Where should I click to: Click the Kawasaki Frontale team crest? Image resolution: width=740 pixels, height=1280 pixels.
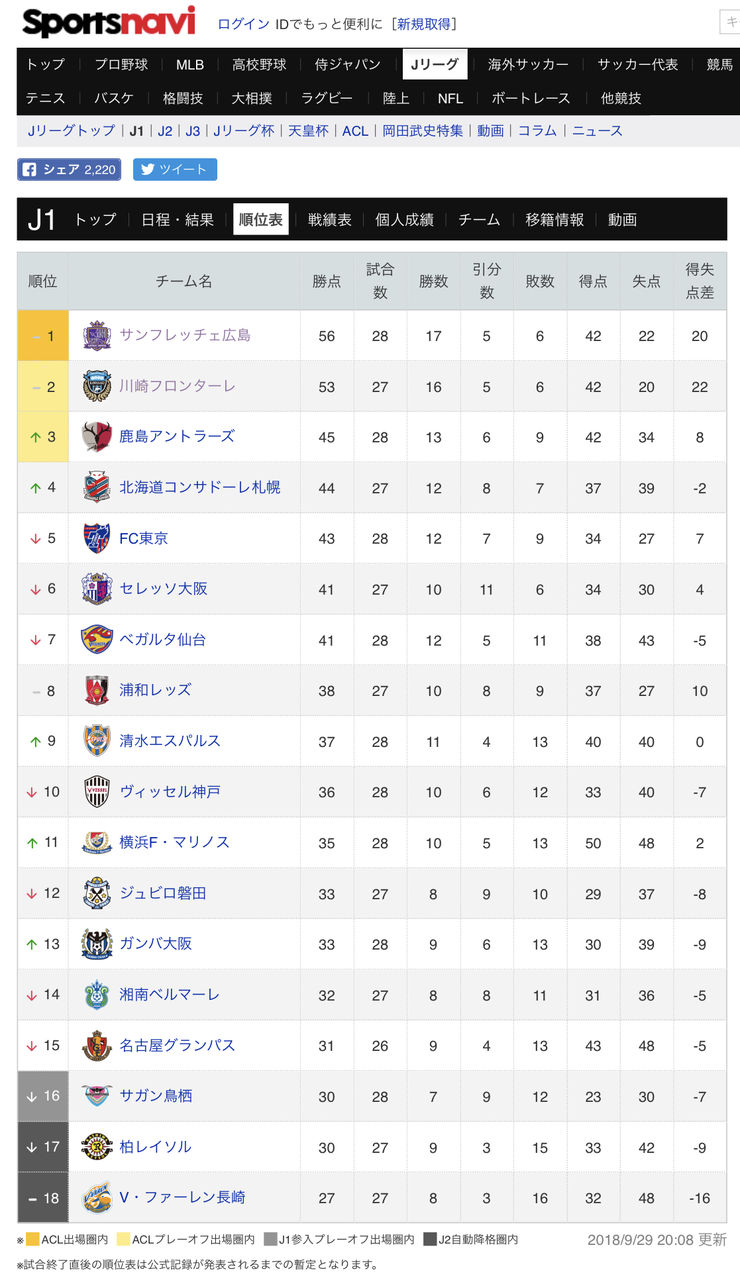point(97,386)
